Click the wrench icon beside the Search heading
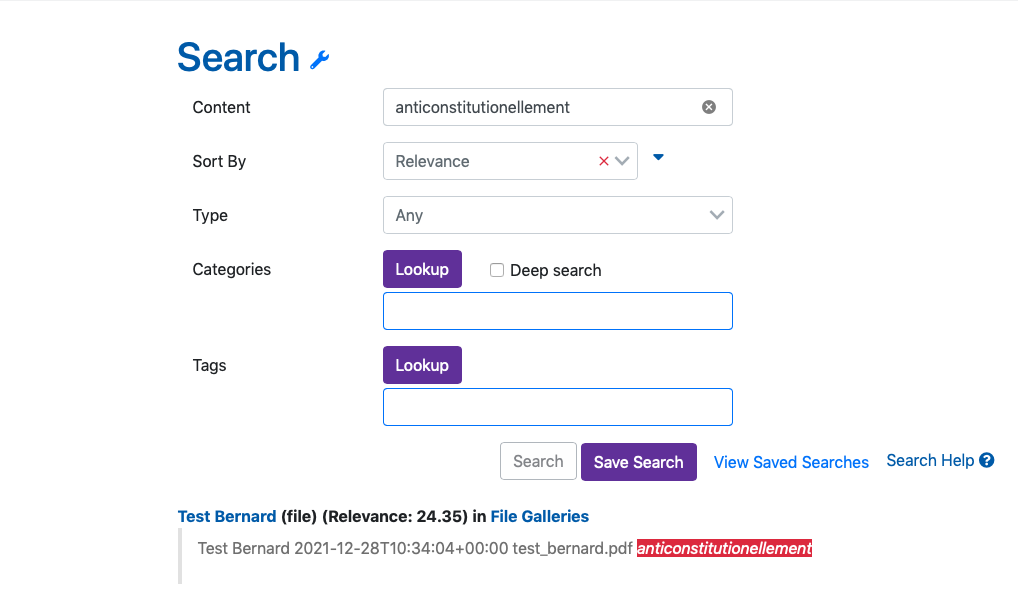Viewport: 1018px width, 596px height. tap(319, 60)
